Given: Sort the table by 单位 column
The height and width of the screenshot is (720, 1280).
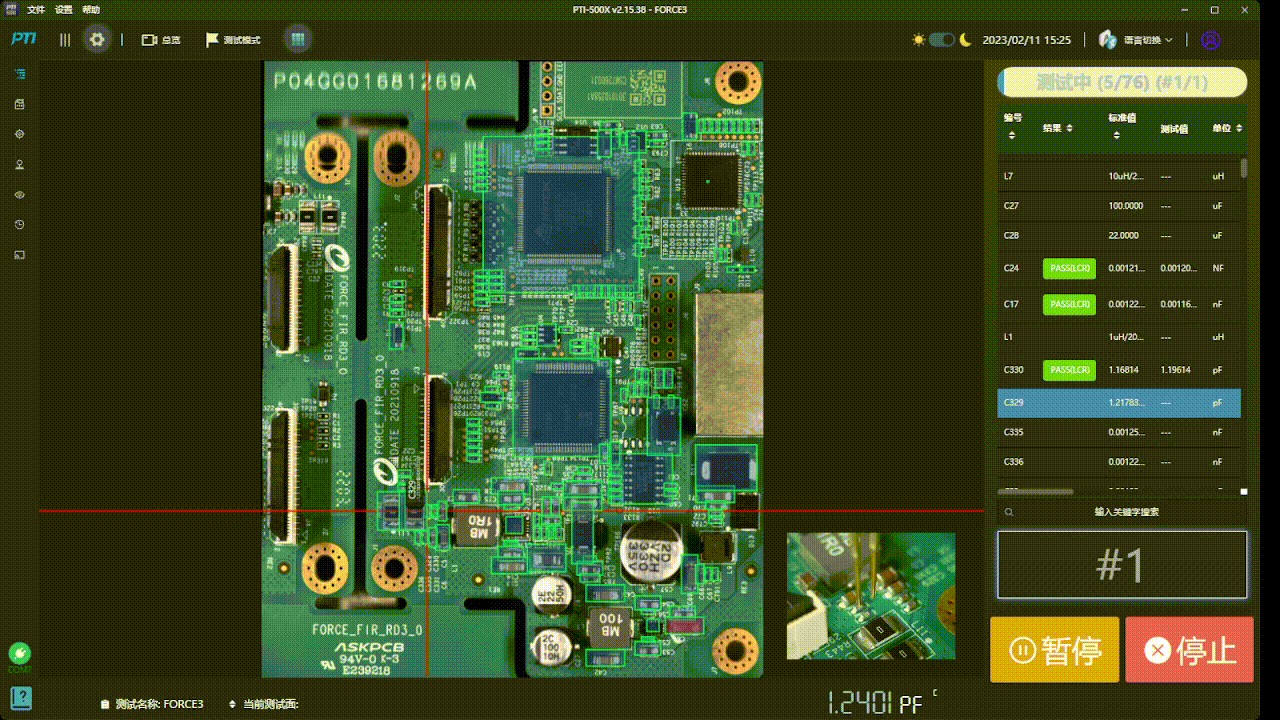Looking at the screenshot, I should [x=1227, y=128].
